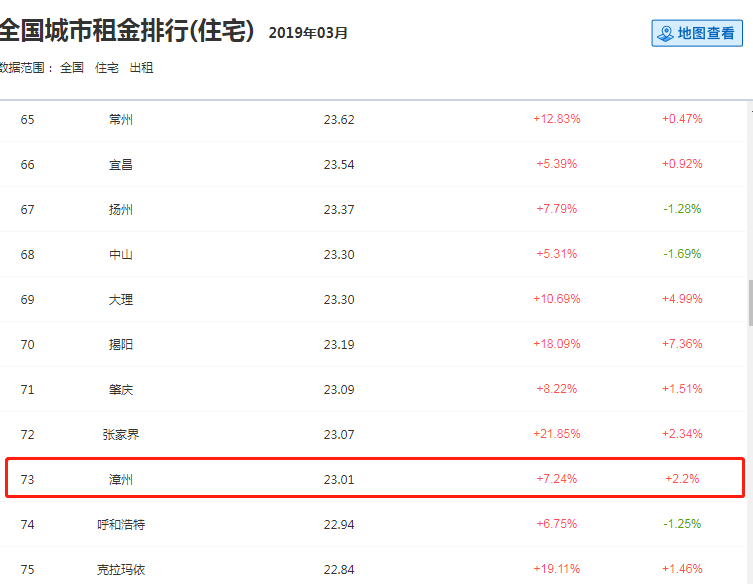Click the change value -1.28%

[682, 209]
